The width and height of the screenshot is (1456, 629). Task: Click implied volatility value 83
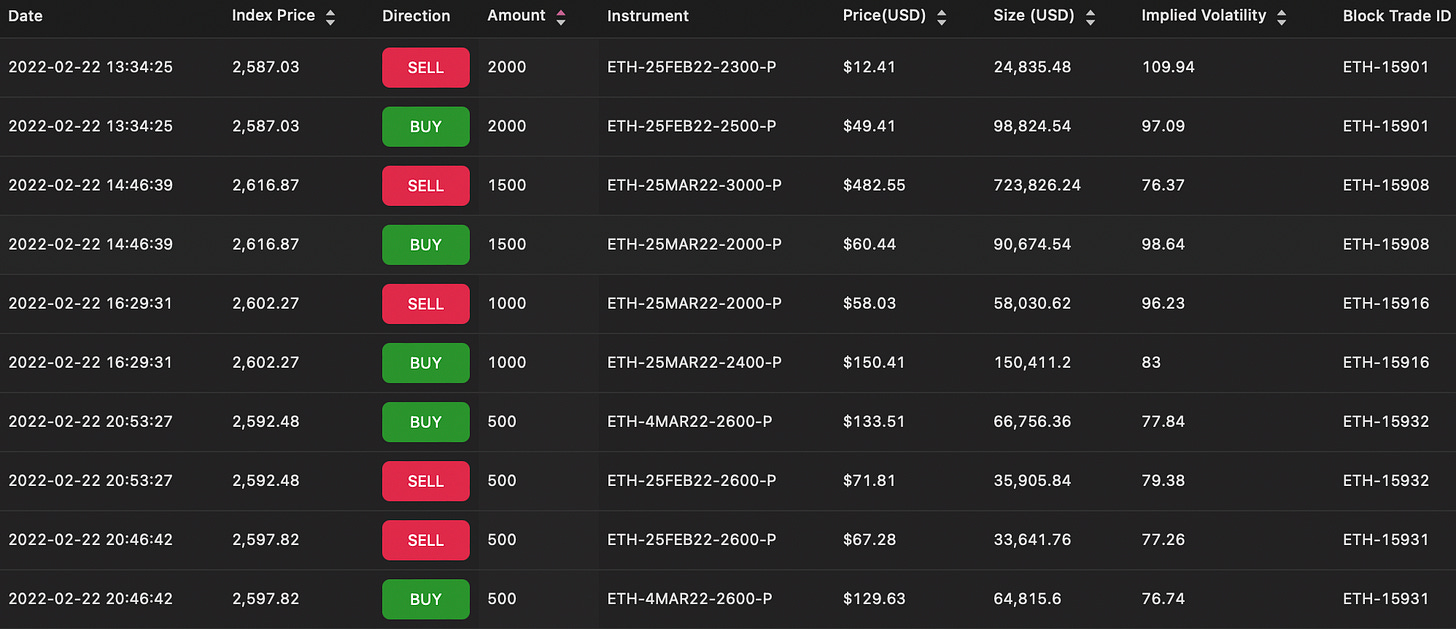1151,362
